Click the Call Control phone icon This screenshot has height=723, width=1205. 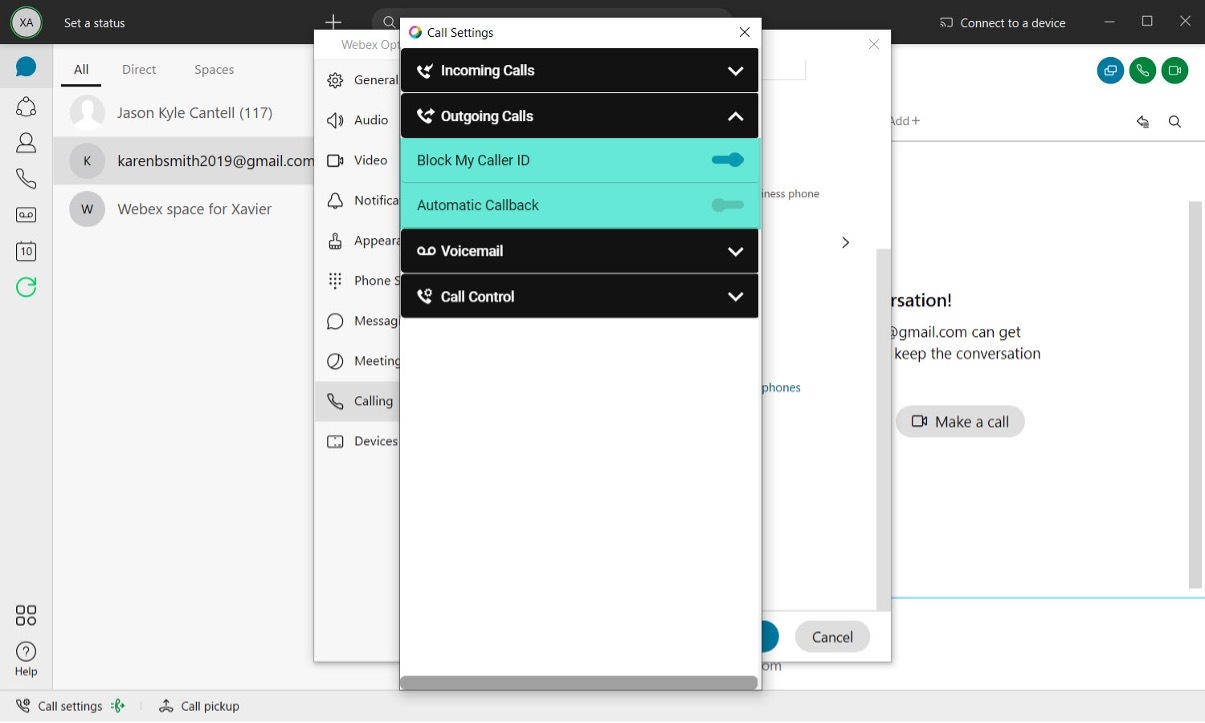(x=425, y=296)
